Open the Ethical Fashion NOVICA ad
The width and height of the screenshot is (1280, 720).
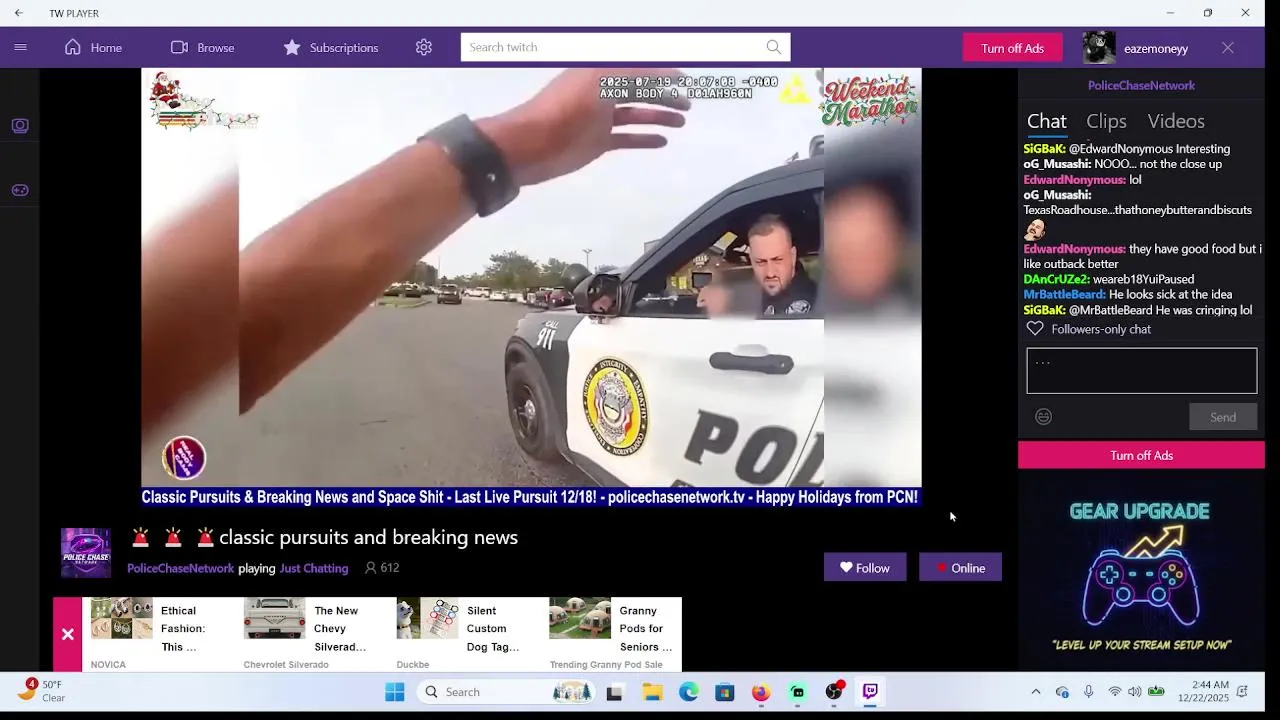[158, 634]
